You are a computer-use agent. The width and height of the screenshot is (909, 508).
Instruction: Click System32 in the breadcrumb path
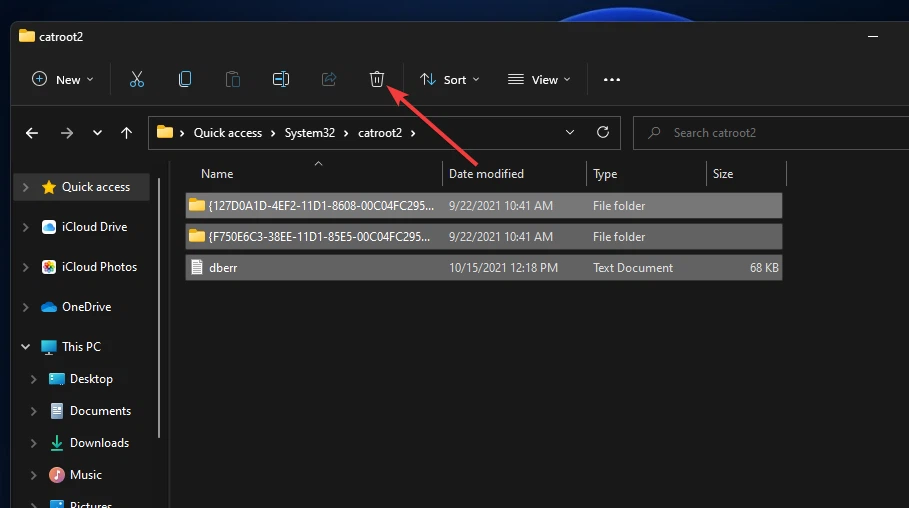click(310, 133)
